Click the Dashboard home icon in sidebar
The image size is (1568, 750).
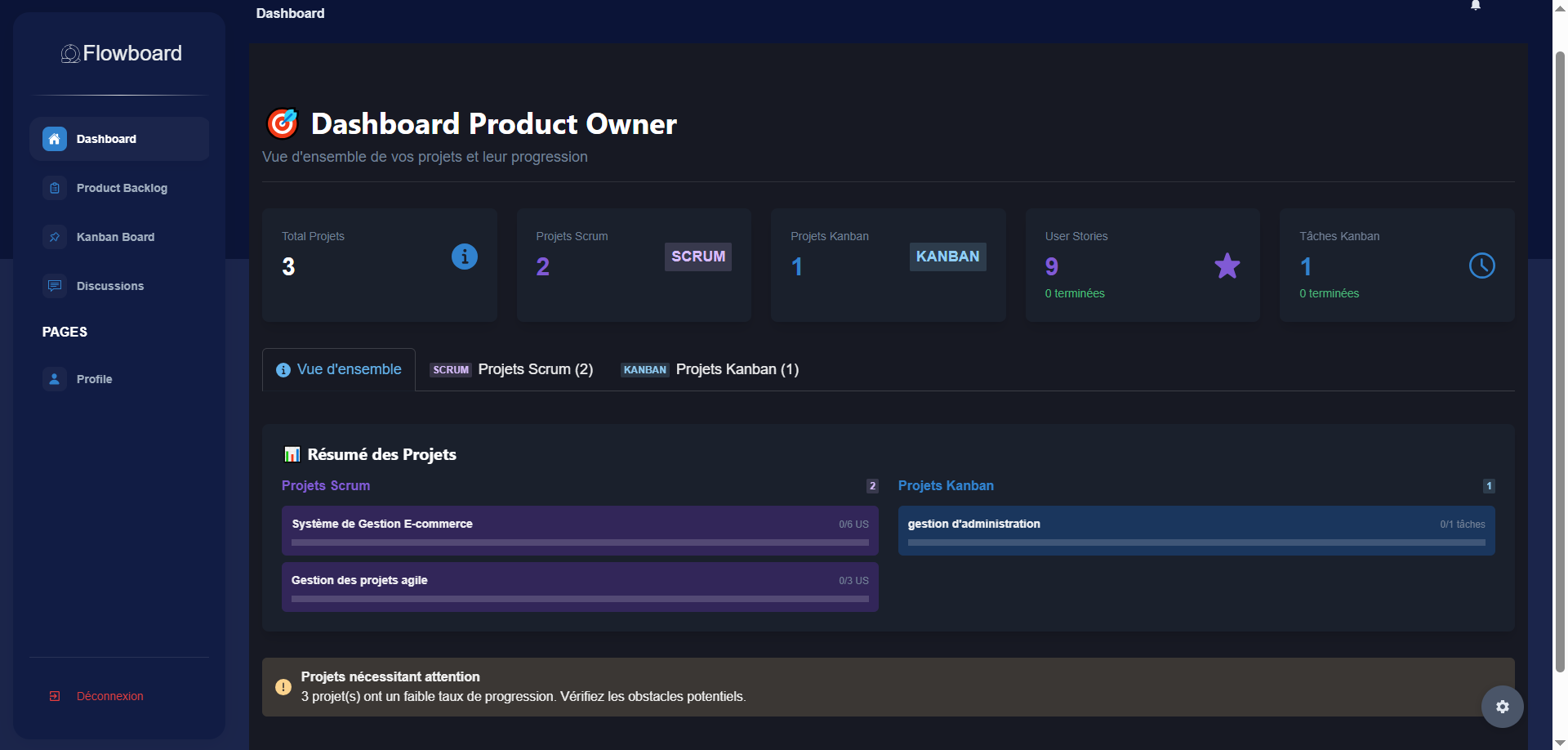pyautogui.click(x=55, y=139)
